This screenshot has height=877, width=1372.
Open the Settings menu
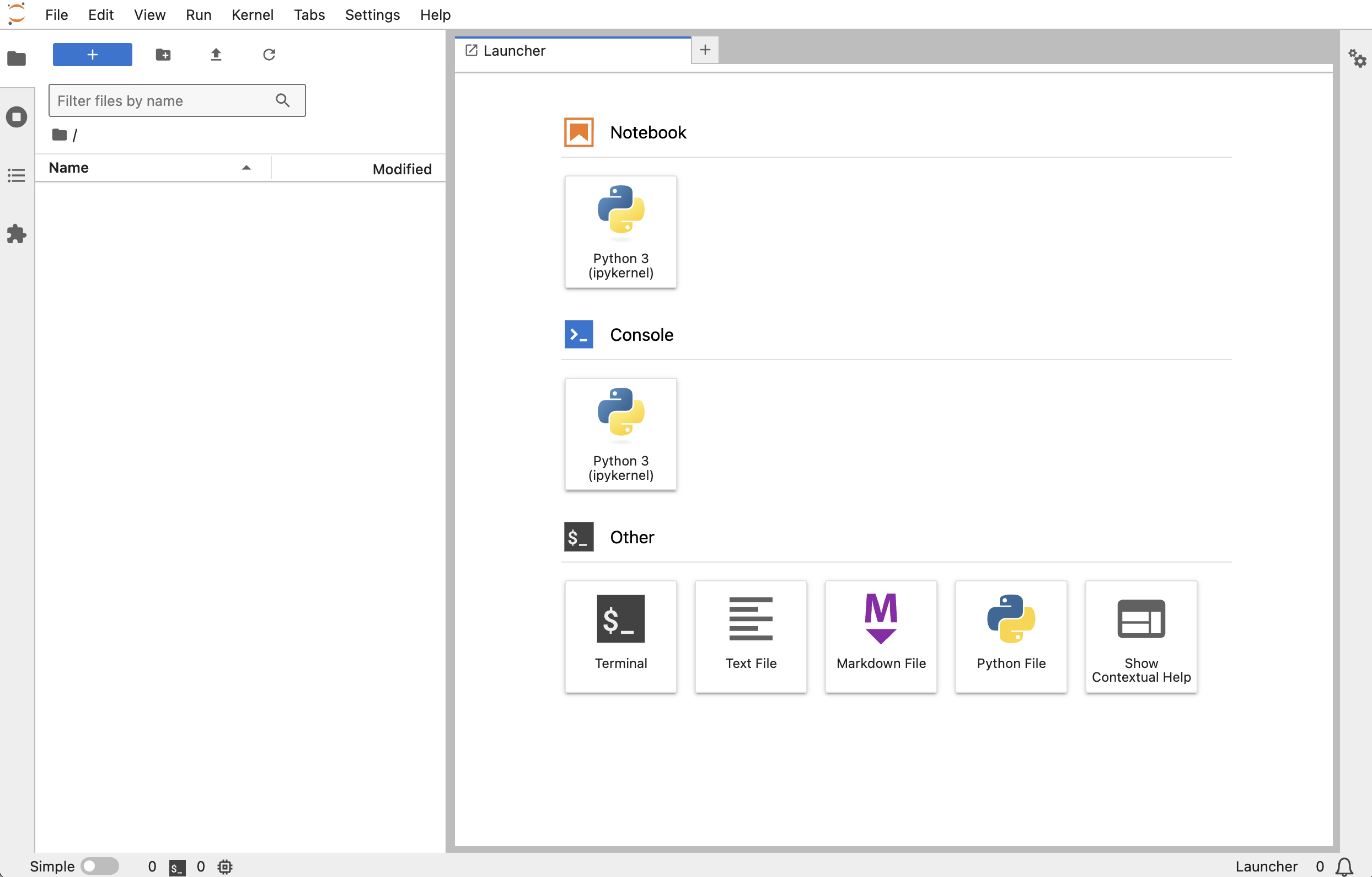(372, 15)
